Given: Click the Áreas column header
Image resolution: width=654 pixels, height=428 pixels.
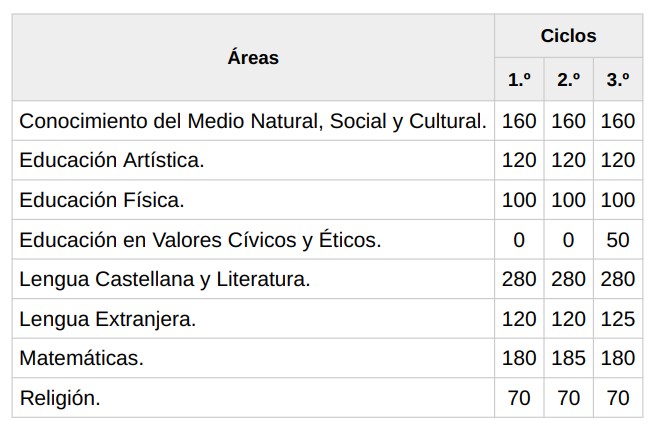Looking at the screenshot, I should click(x=253, y=57).
